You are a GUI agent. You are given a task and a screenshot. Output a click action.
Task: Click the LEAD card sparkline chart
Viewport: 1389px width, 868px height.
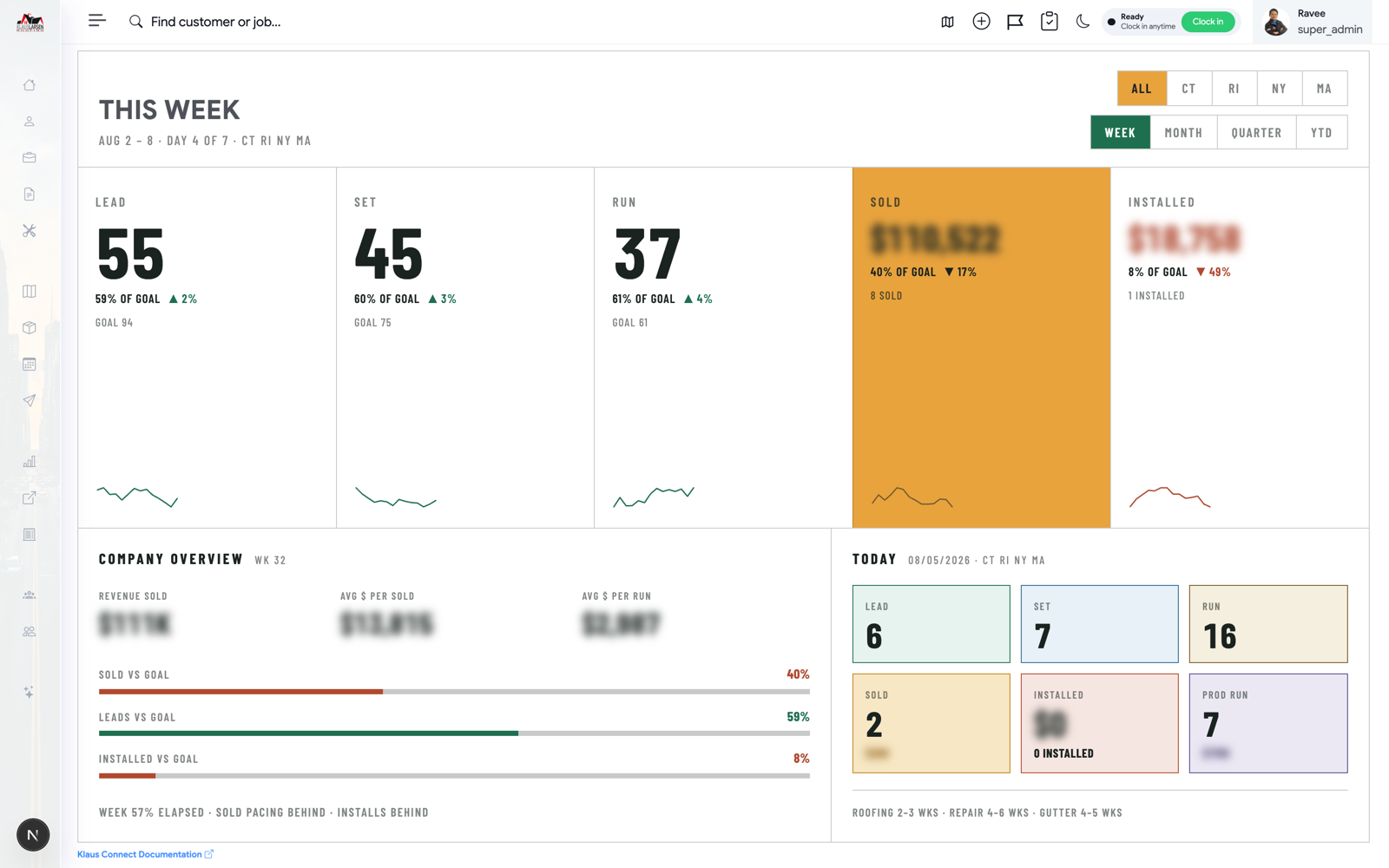[x=137, y=496]
